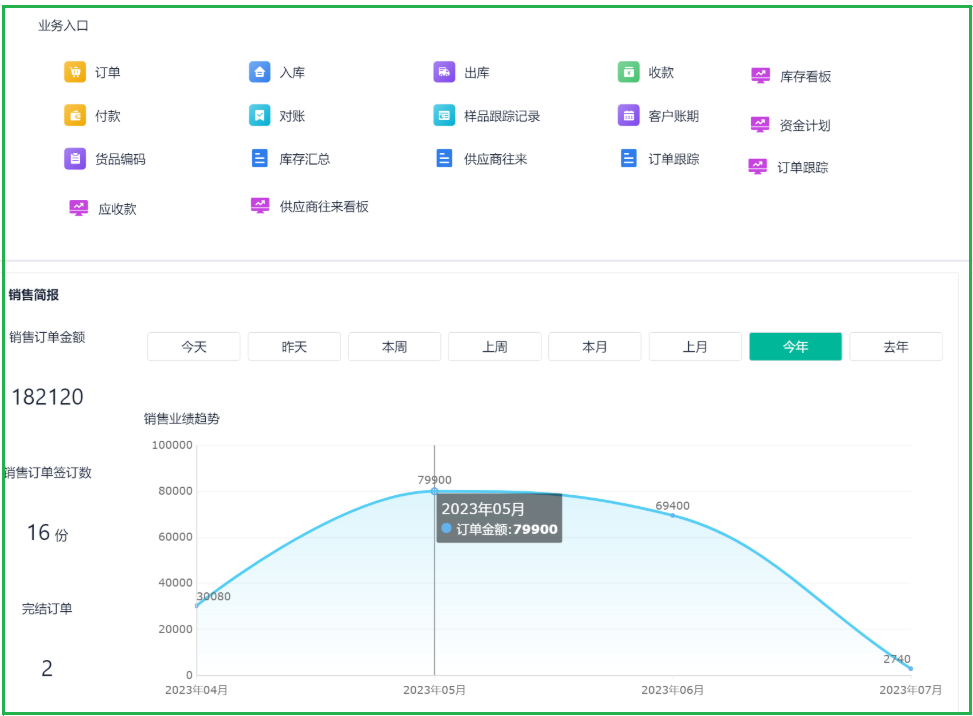Click the orange 订单 shopping cart icon
The image size is (973, 716).
point(75,72)
